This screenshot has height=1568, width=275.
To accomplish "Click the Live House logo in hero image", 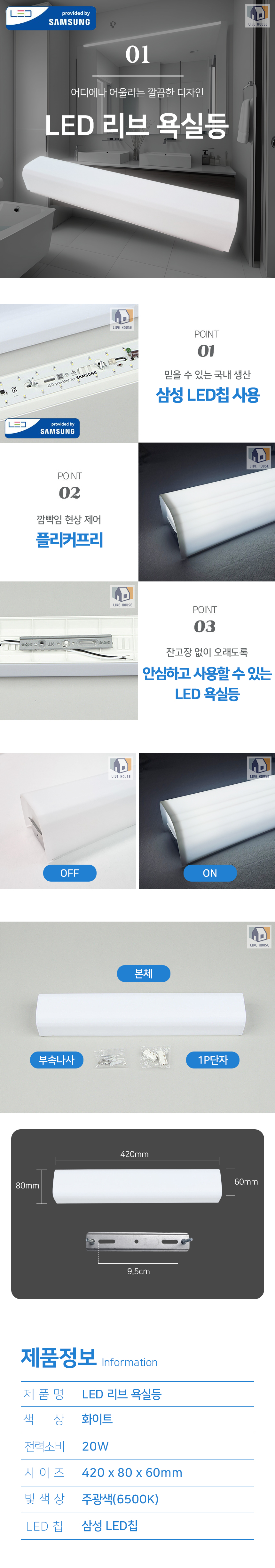I will (x=257, y=16).
